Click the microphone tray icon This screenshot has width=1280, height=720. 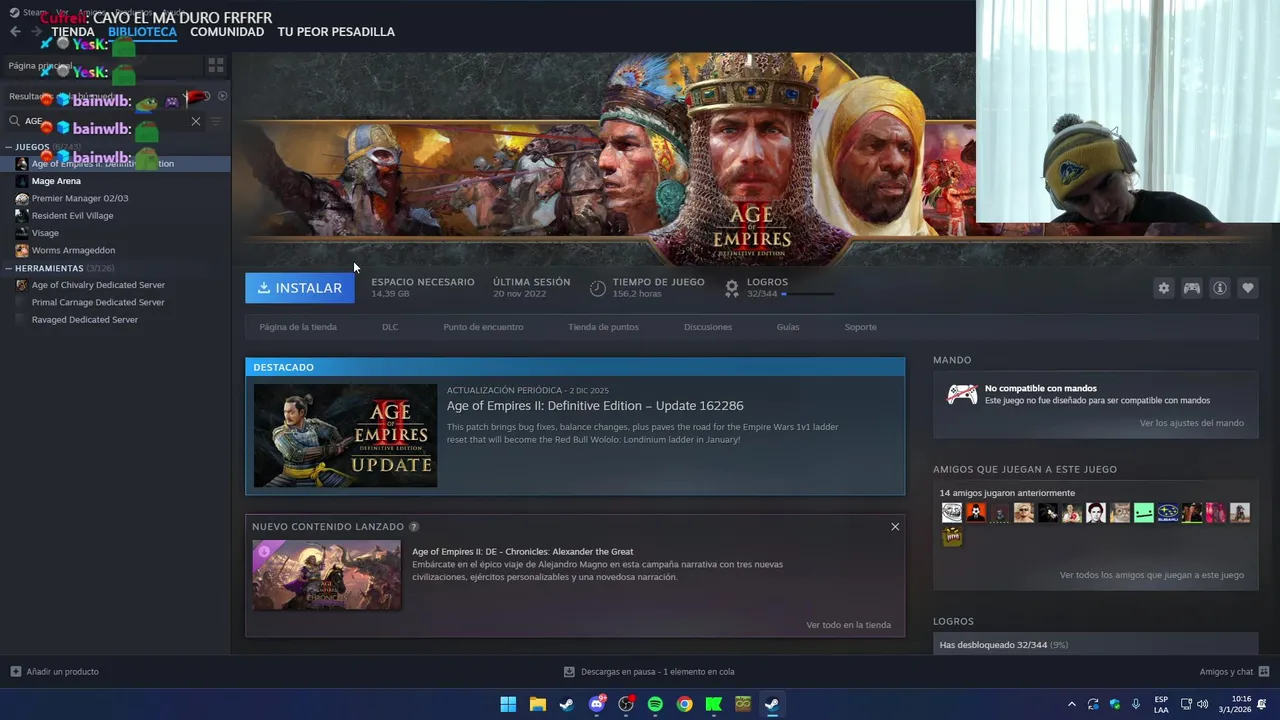click(x=1136, y=704)
